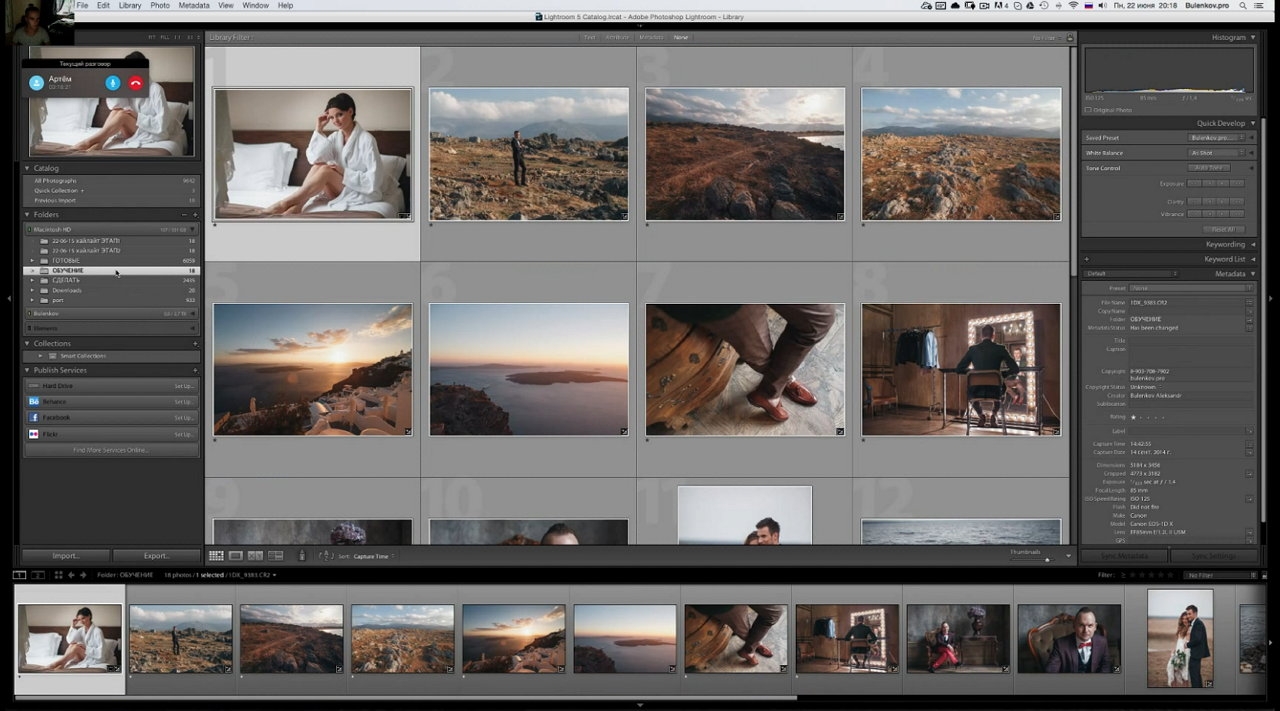1280x711 pixels.
Task: Select the man at lit mirror thumbnail in grid
Action: (x=961, y=369)
